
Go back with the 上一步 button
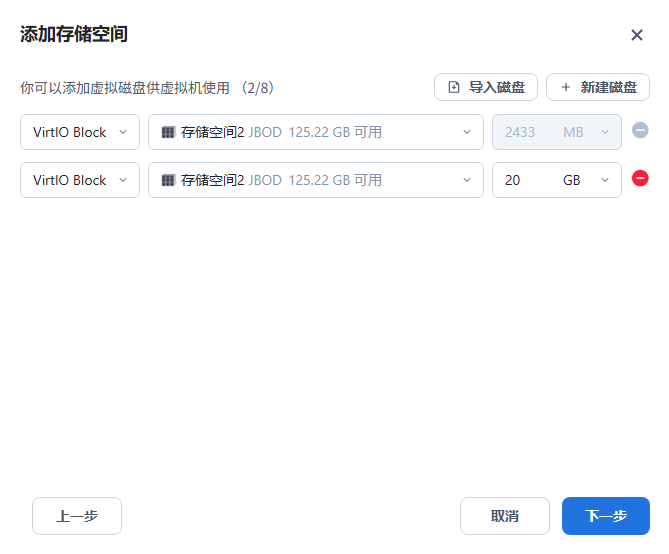77,516
